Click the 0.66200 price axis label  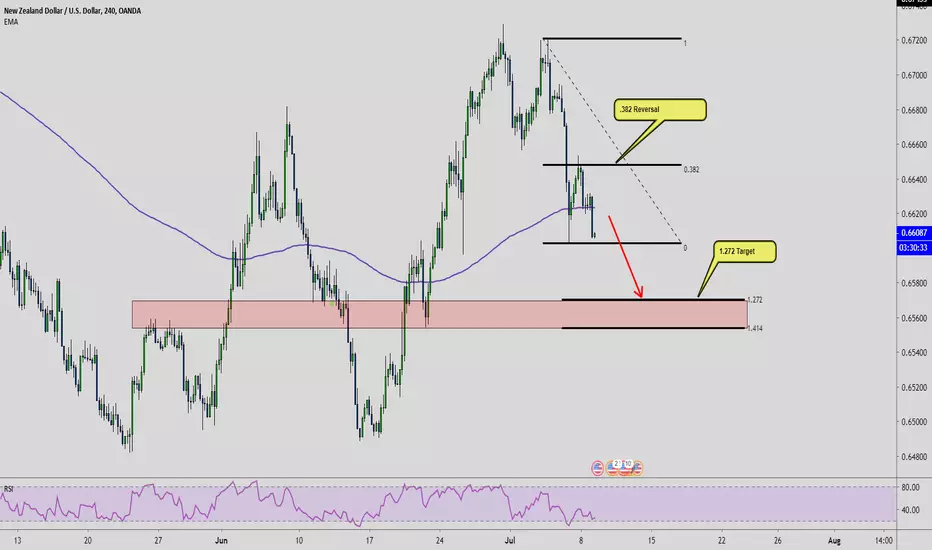point(914,214)
